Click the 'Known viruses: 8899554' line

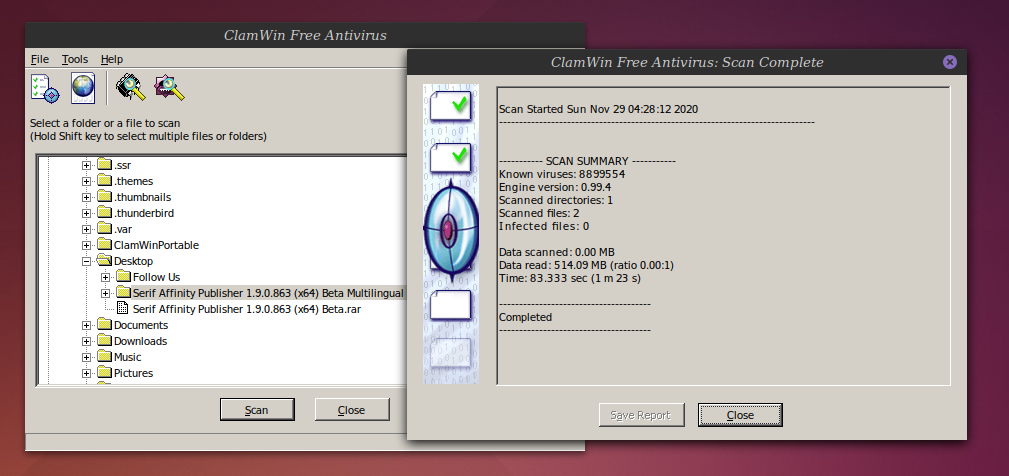click(x=562, y=174)
